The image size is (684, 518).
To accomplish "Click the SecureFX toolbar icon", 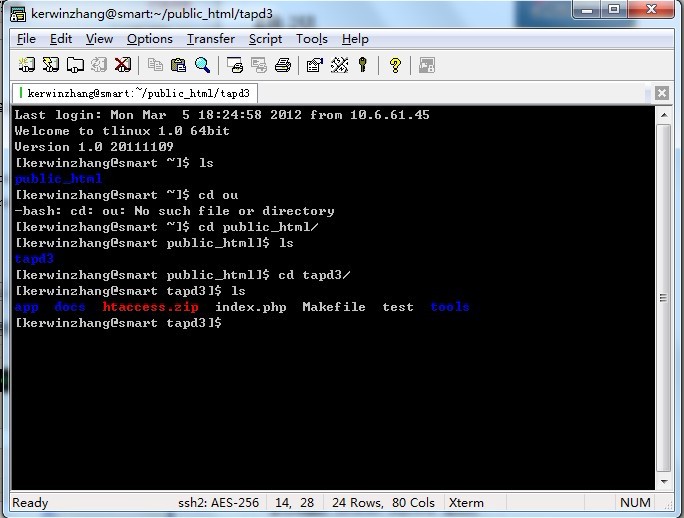I will pyautogui.click(x=427, y=65).
